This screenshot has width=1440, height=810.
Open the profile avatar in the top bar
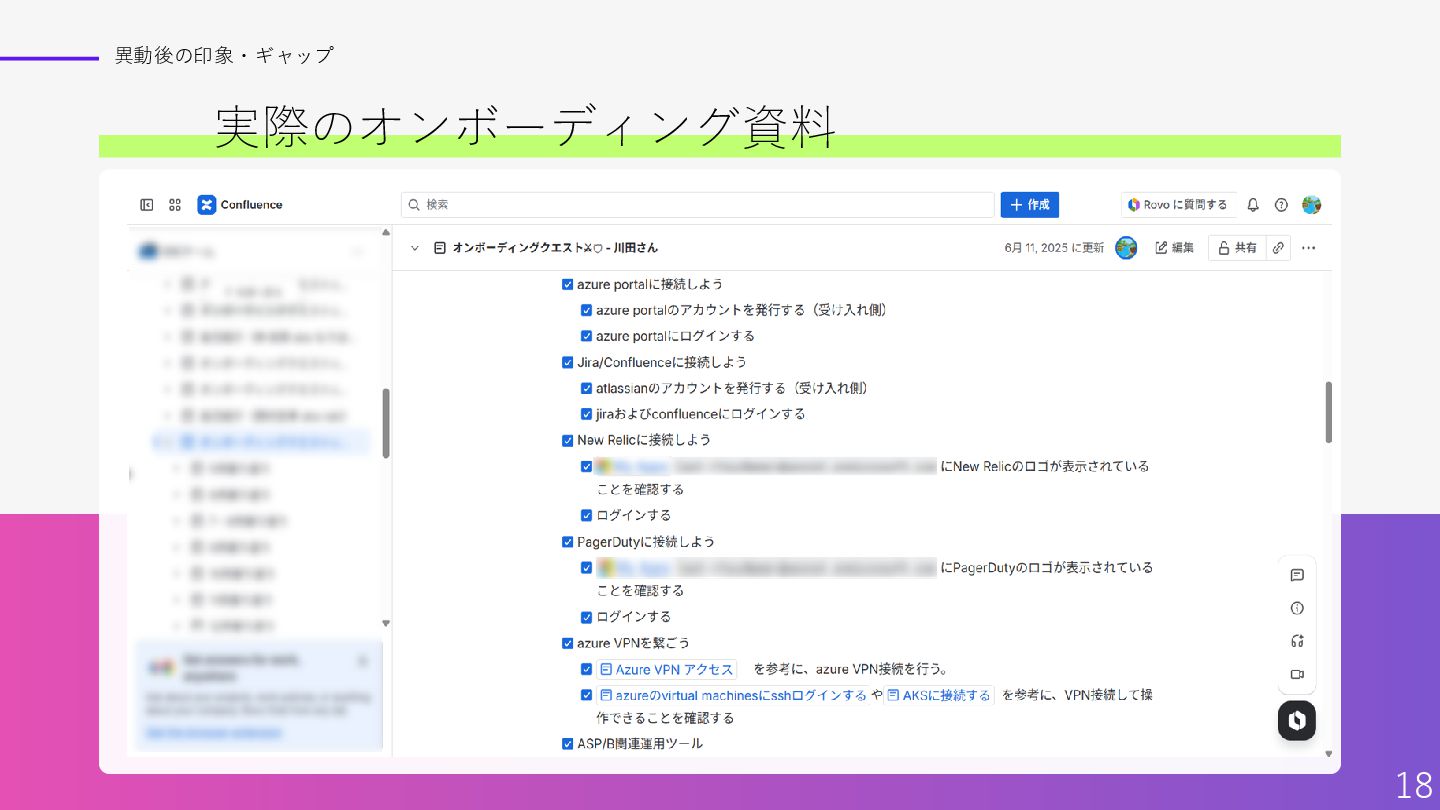pyautogui.click(x=1312, y=205)
